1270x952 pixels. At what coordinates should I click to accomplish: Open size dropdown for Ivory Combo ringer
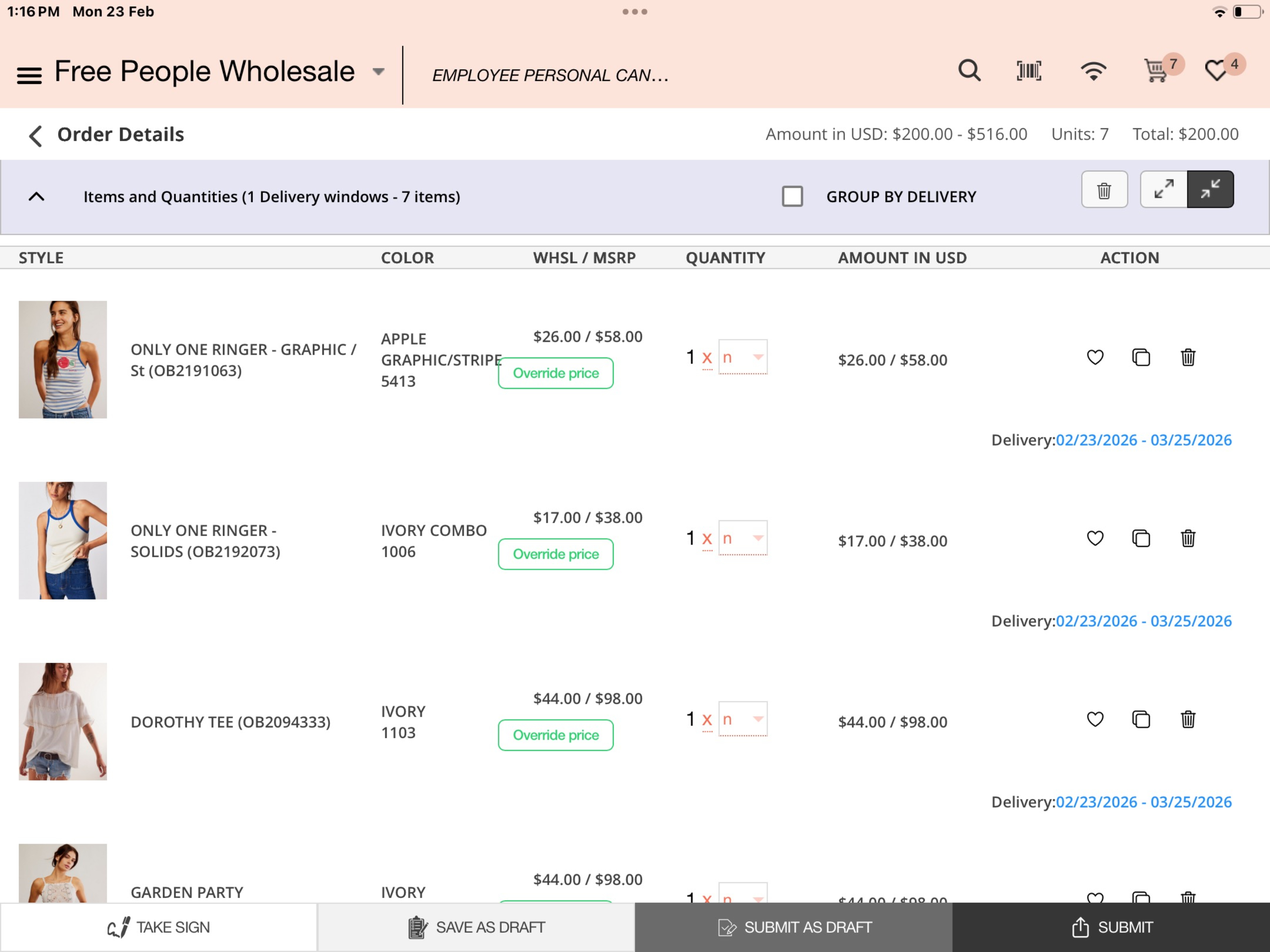click(743, 538)
